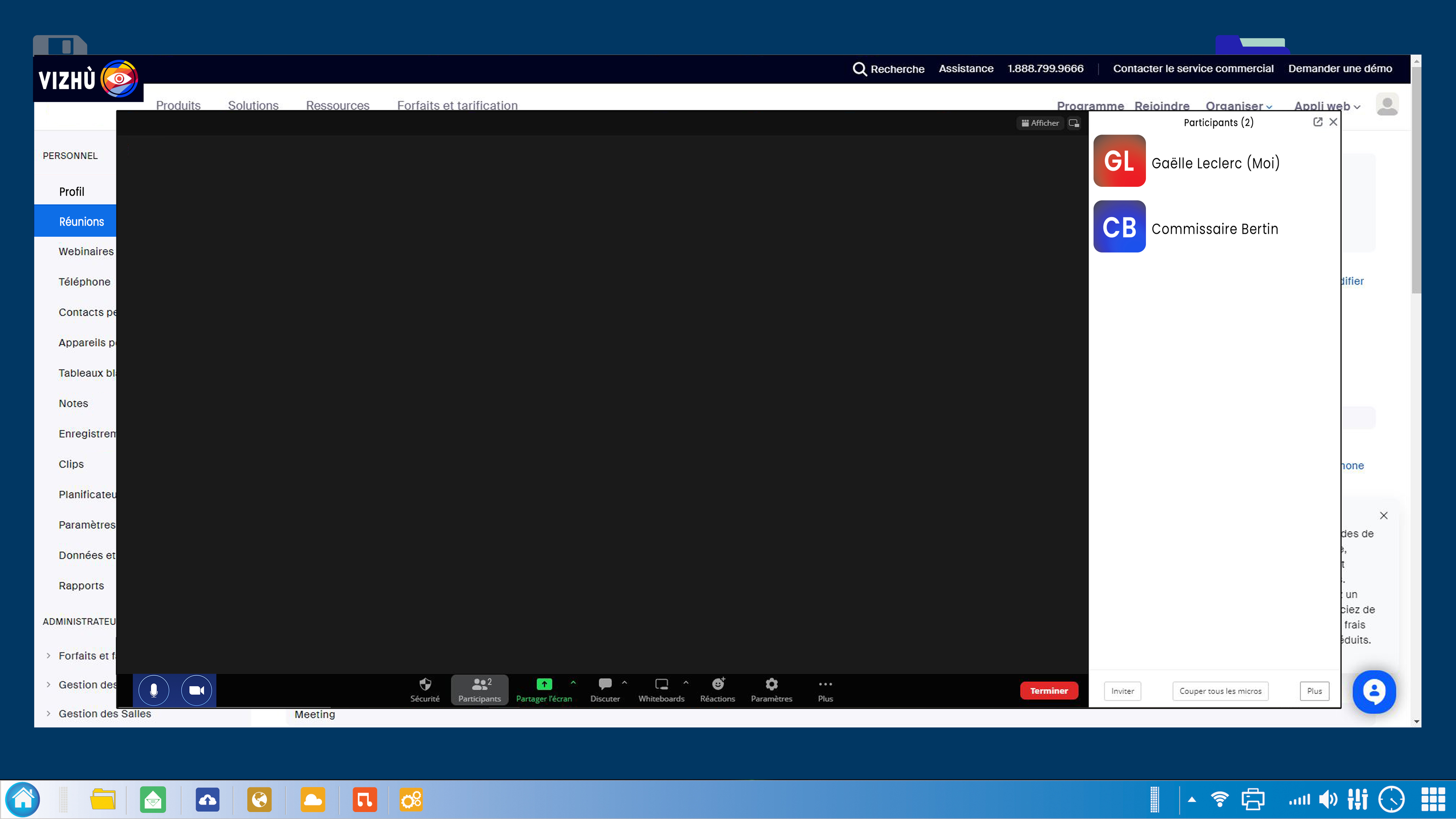
Task: Select the Commissaire Bertin participant entry
Action: point(1214,228)
